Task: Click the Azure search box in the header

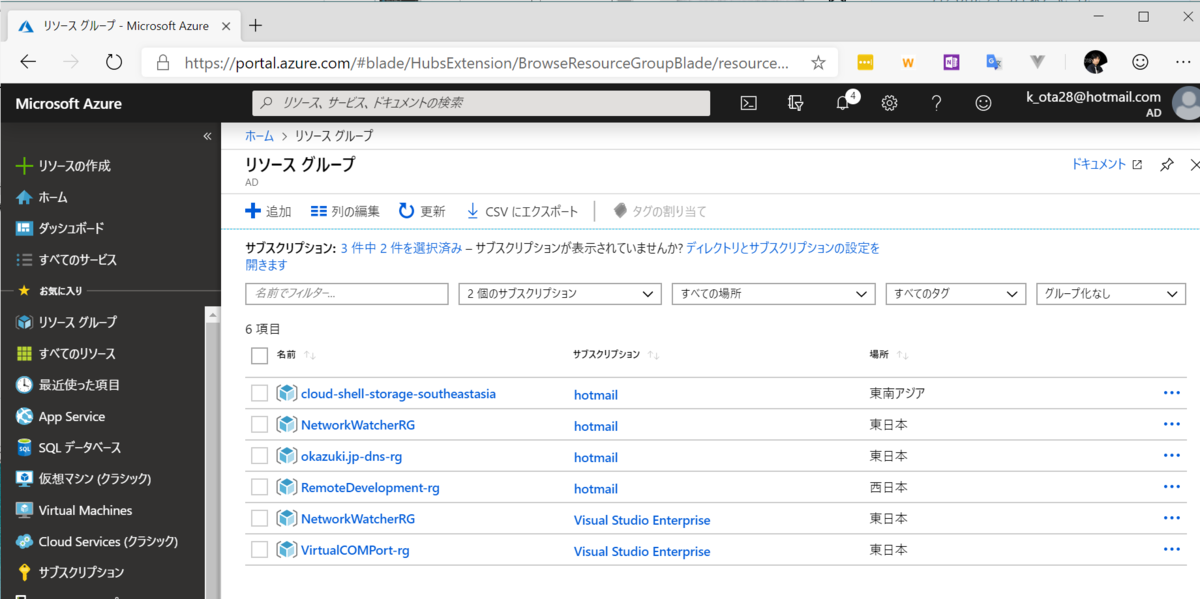Action: (x=481, y=103)
